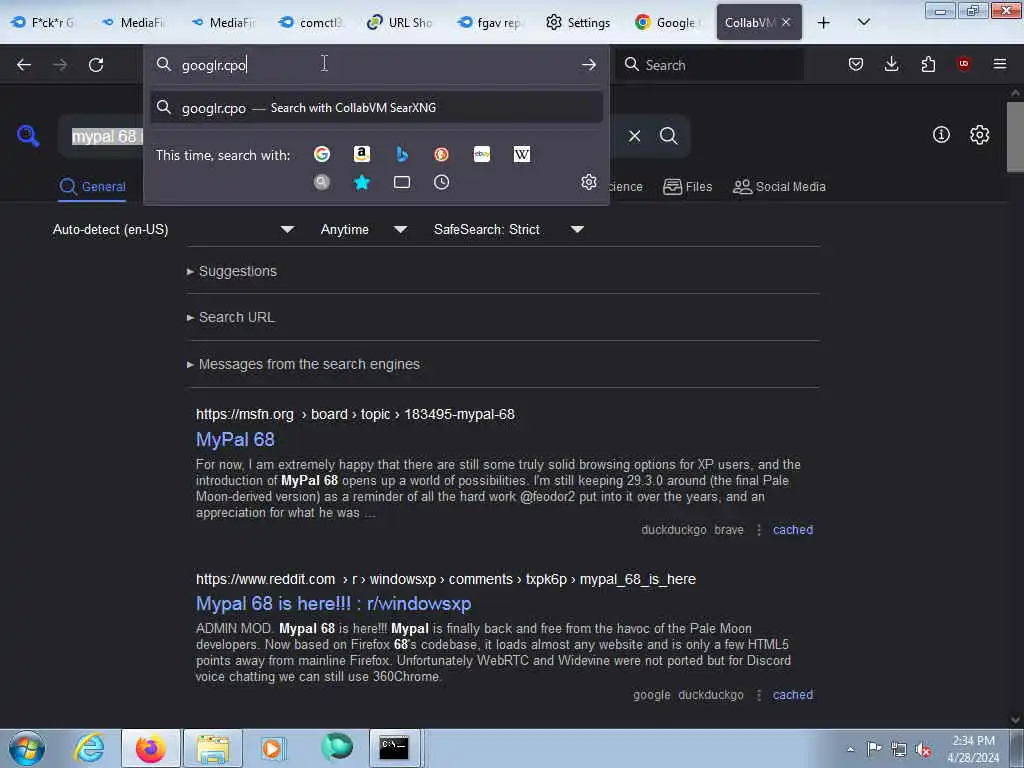Open Windows Explorer from the taskbar
Screen dimensions: 1024x768
point(213,748)
